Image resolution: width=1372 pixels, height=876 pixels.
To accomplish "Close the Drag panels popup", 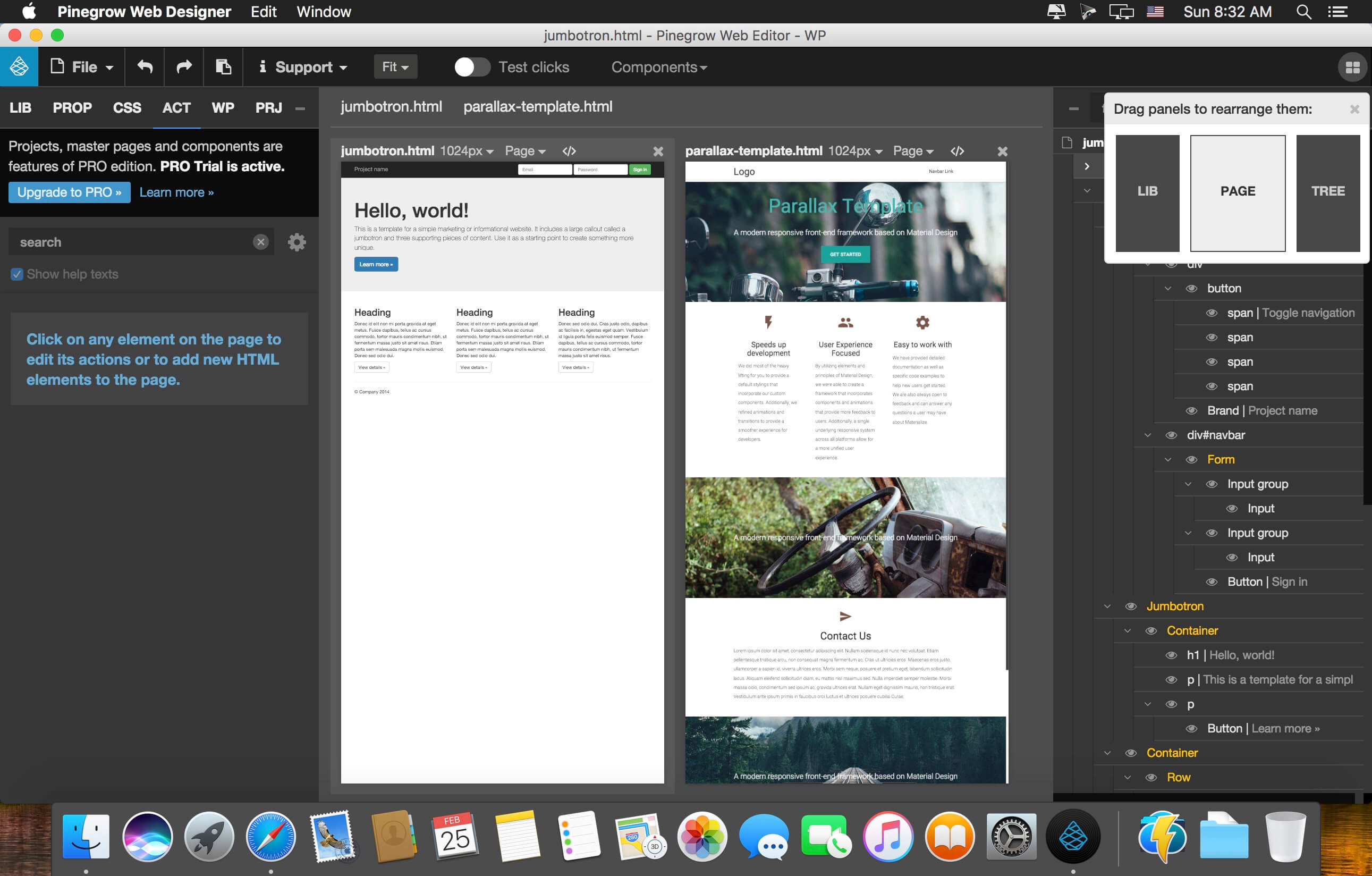I will pos(1355,109).
